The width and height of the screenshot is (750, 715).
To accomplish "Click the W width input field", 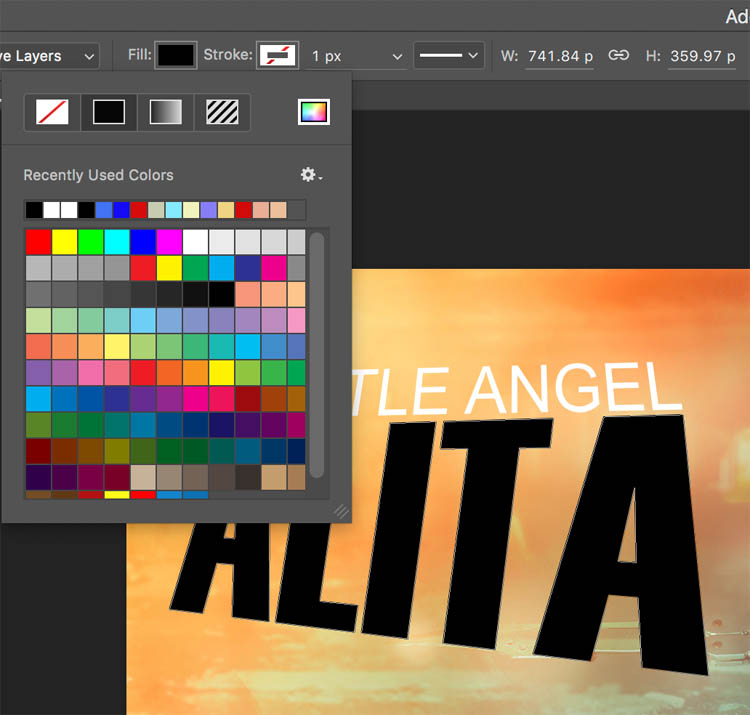I will coord(560,56).
